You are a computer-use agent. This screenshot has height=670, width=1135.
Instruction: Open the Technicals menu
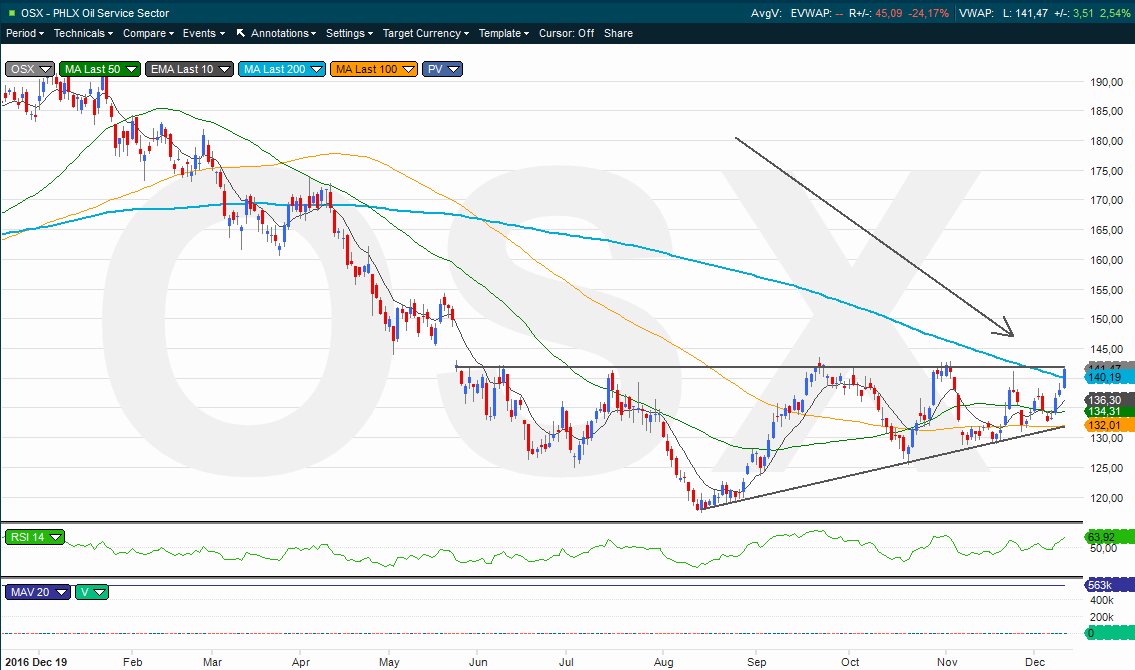(x=83, y=33)
